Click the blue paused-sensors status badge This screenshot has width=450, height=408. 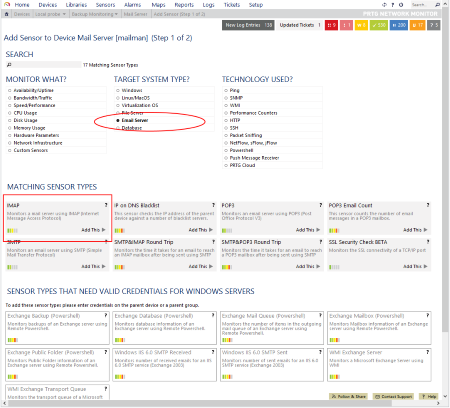click(x=399, y=25)
